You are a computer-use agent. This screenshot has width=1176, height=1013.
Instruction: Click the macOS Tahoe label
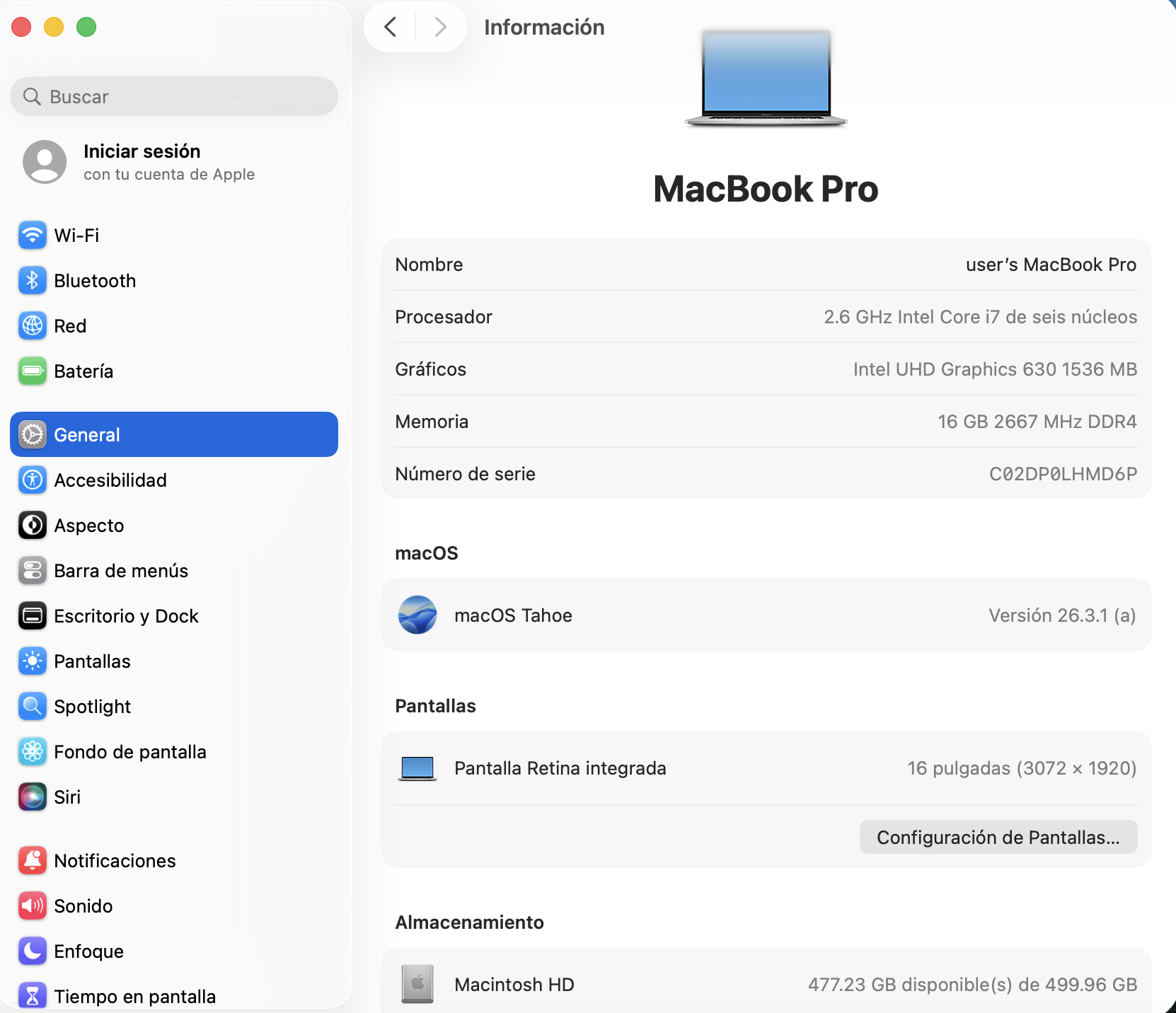click(x=513, y=615)
